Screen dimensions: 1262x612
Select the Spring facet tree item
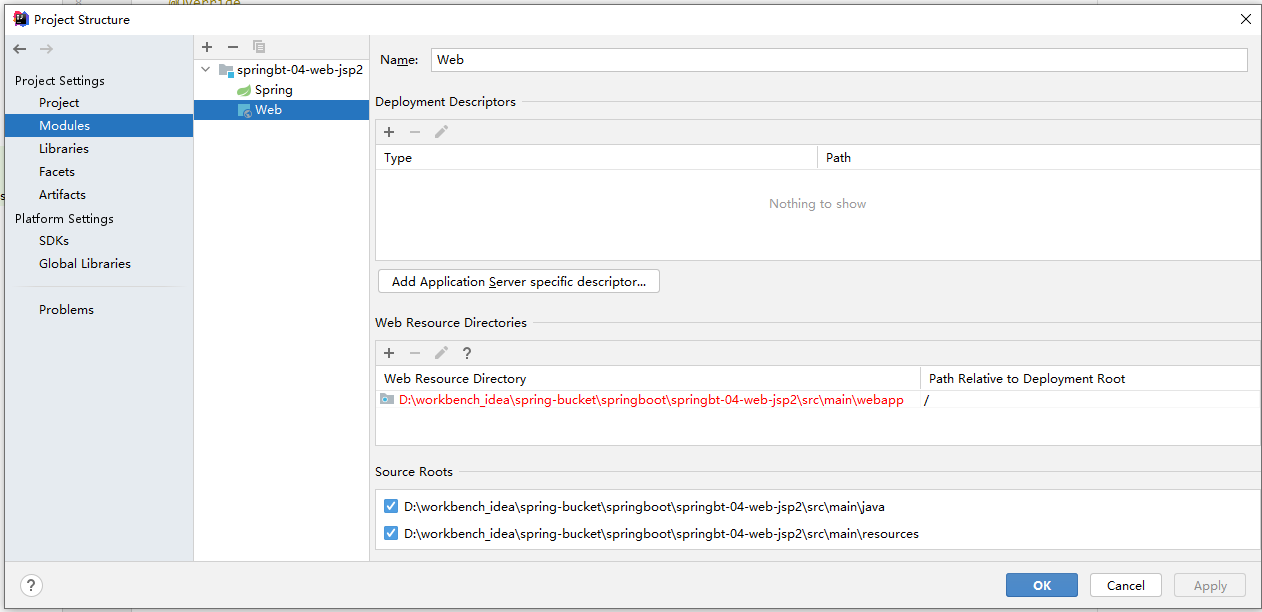(274, 90)
